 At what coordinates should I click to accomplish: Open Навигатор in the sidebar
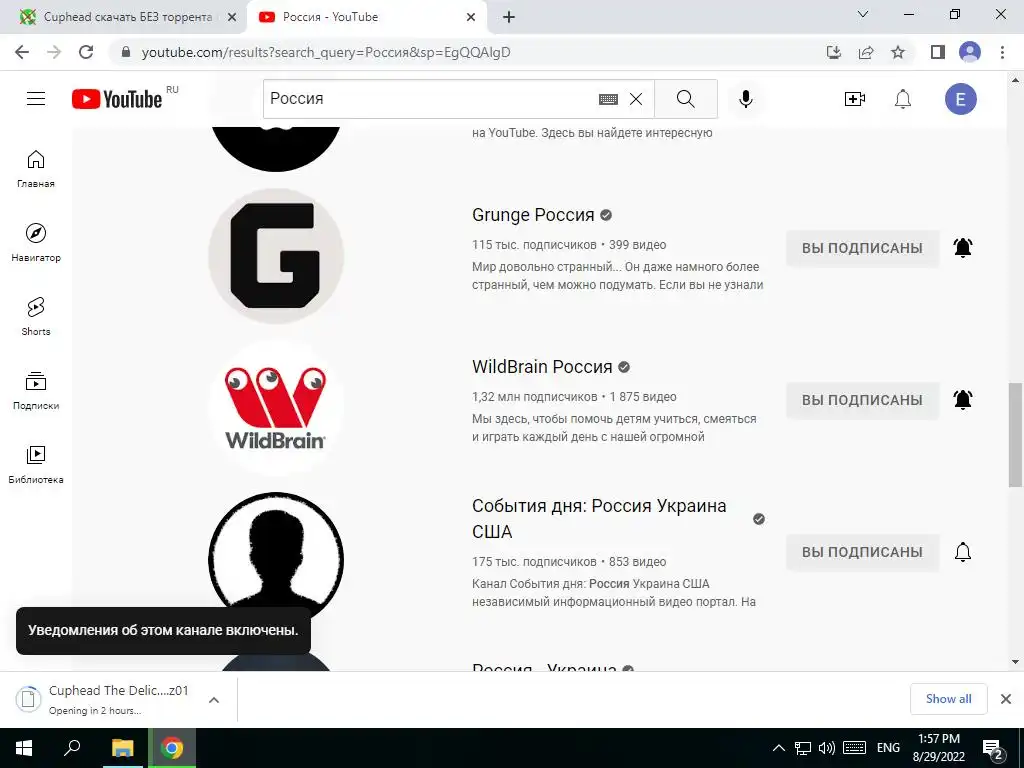point(36,243)
